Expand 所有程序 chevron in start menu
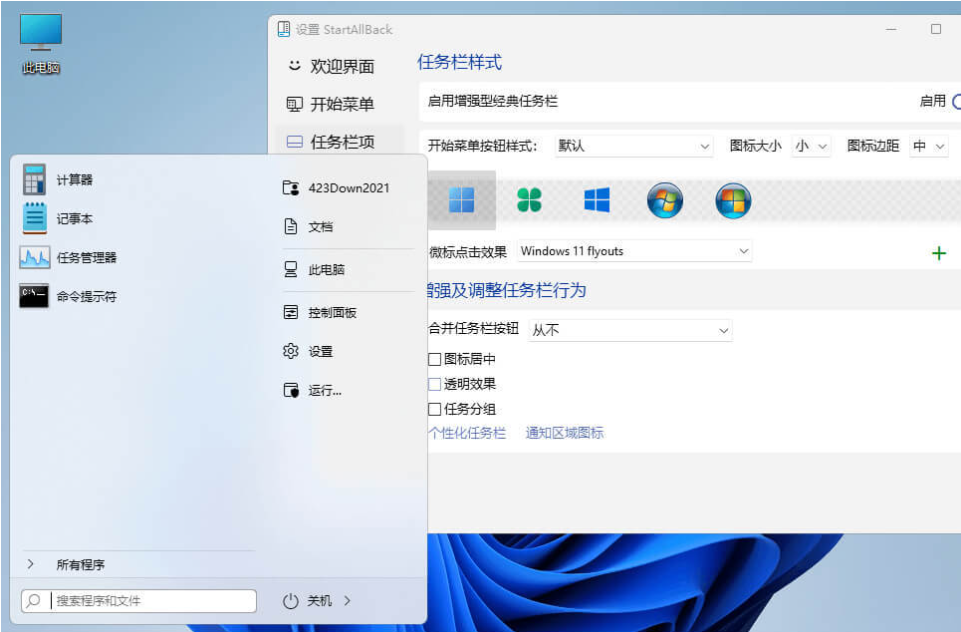961x632 pixels. coord(31,564)
